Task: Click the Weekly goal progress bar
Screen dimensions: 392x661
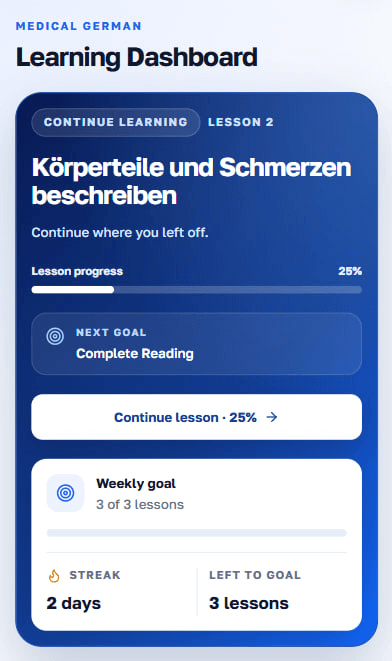Action: [196, 533]
